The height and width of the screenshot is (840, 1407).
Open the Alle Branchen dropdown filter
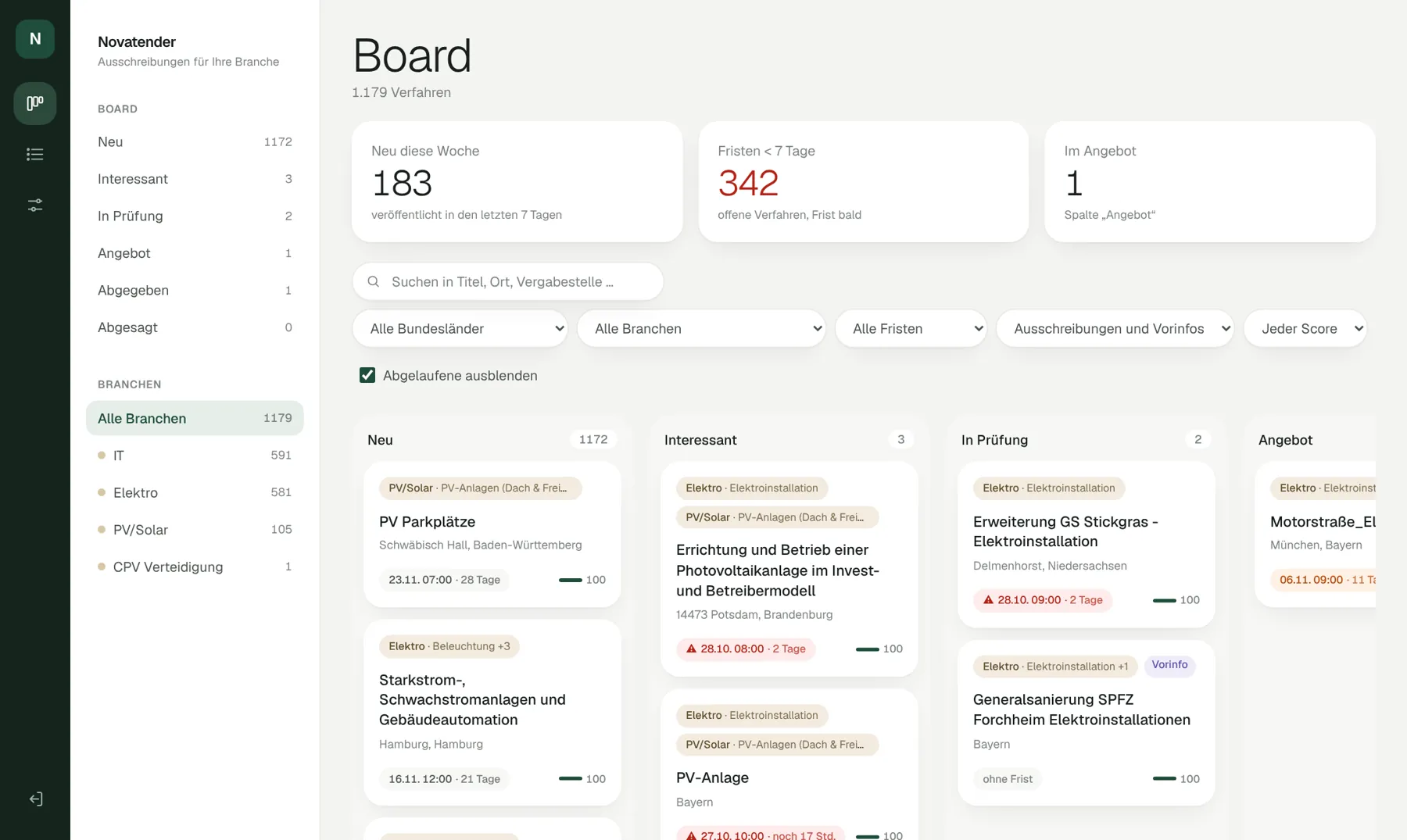pos(701,329)
